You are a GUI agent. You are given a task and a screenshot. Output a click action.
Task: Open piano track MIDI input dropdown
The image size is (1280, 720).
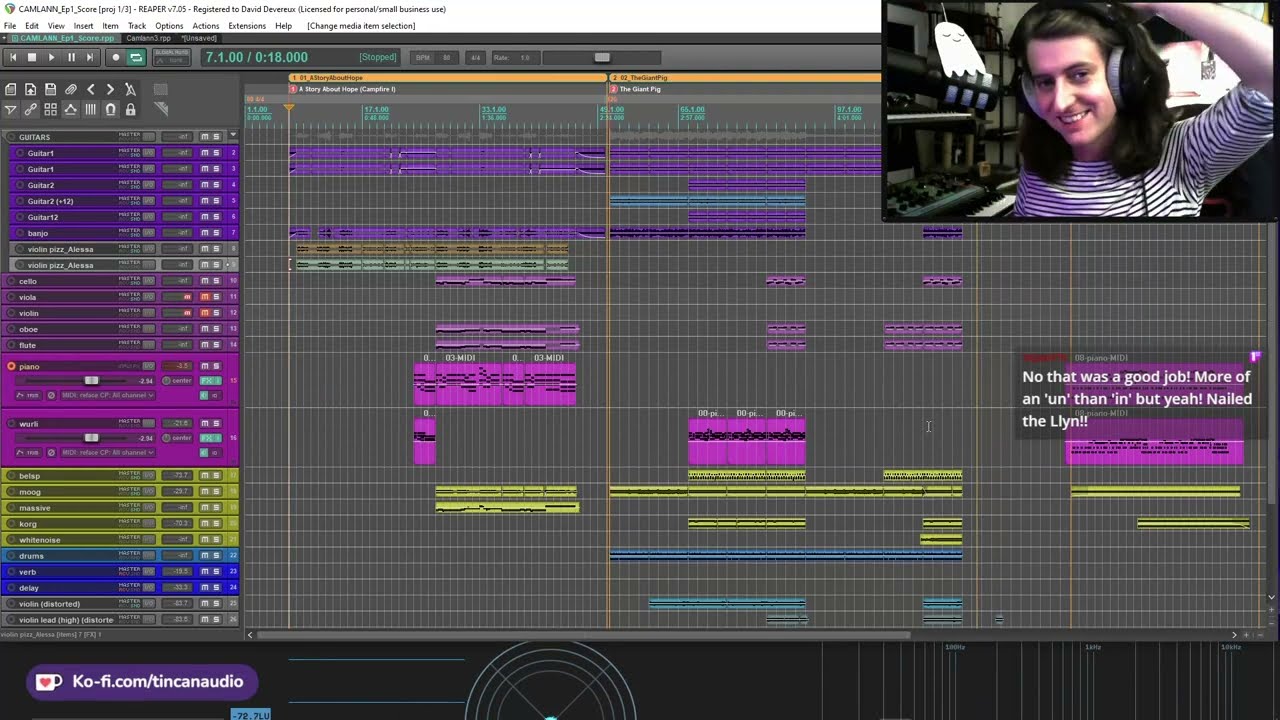click(x=108, y=396)
